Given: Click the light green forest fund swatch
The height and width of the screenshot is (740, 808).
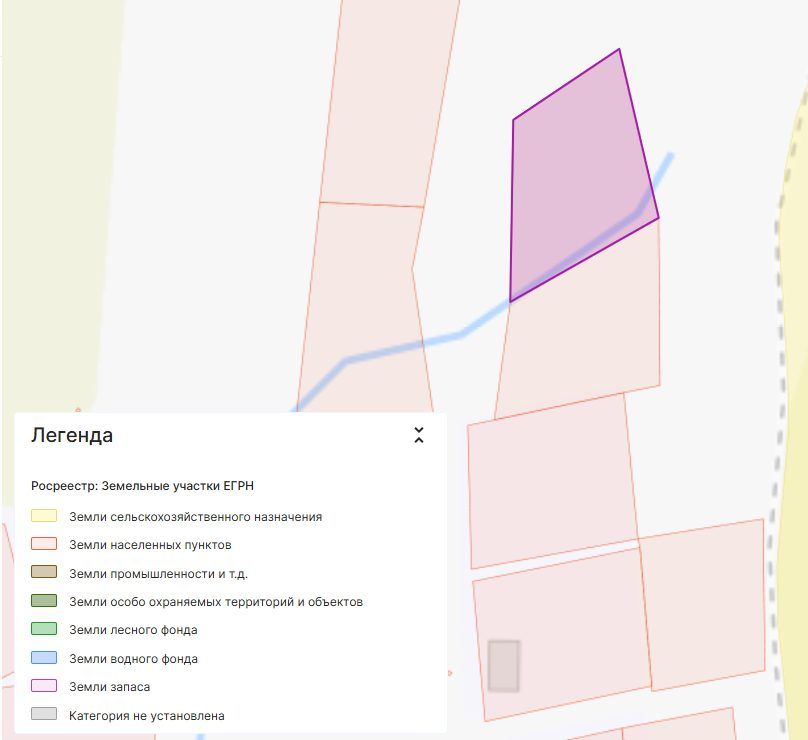Looking at the screenshot, I should (44, 629).
